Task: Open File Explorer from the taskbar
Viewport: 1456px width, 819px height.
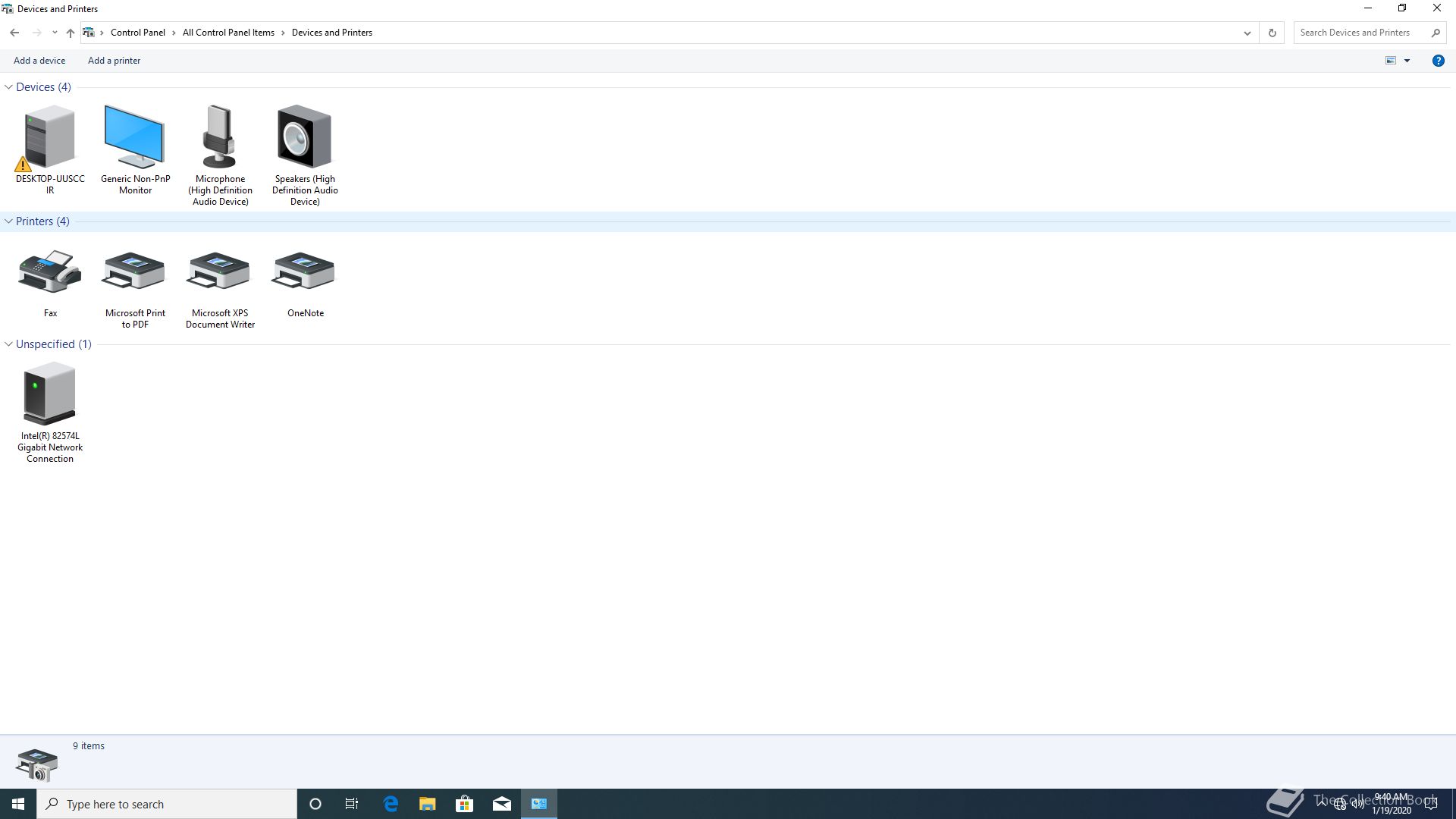Action: 427,804
